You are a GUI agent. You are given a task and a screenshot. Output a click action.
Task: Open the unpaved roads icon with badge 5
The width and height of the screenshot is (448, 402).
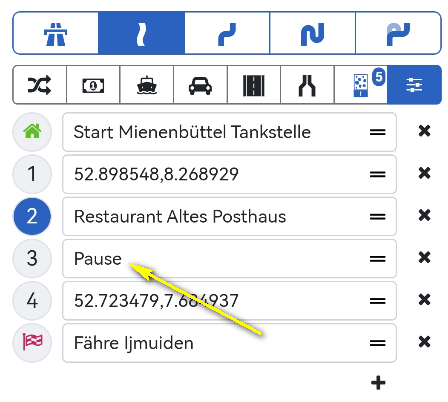[361, 85]
